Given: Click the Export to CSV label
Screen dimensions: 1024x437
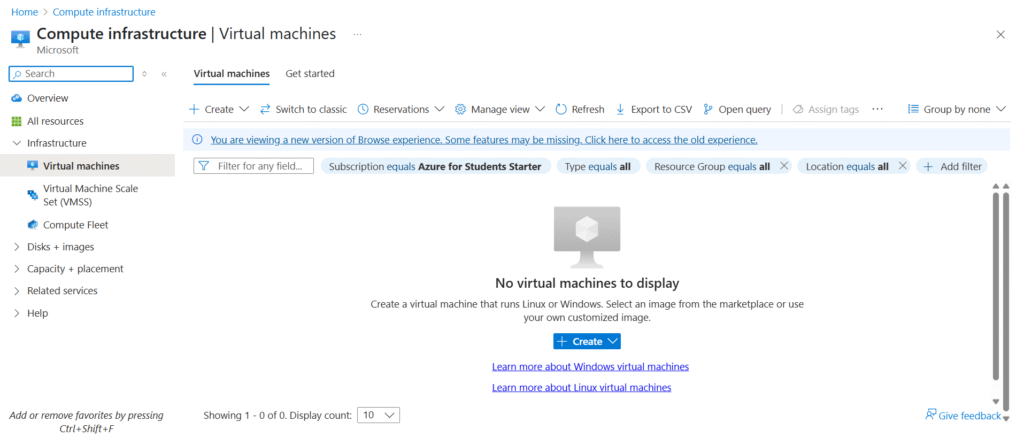Looking at the screenshot, I should click(x=661, y=109).
